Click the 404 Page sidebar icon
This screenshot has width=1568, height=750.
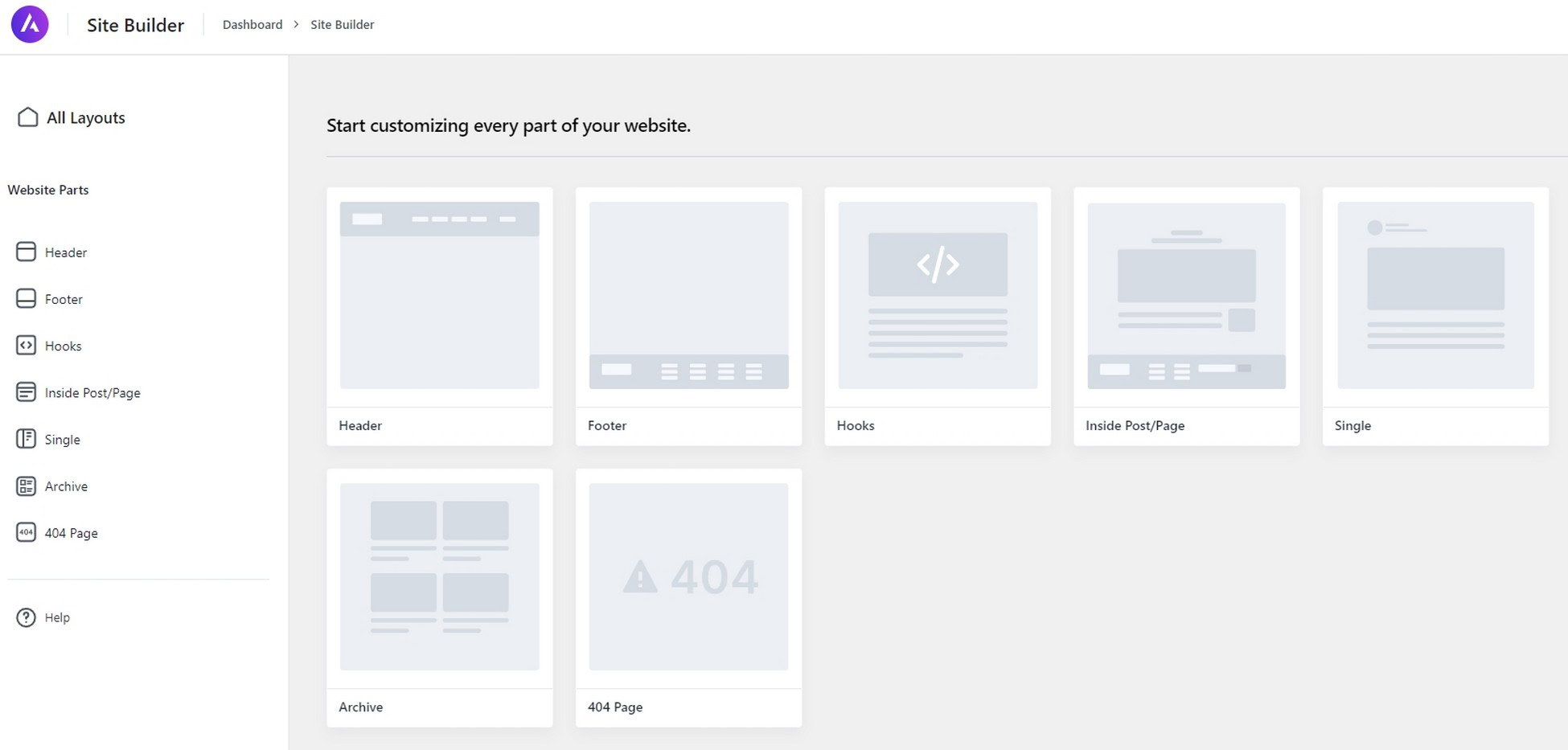tap(26, 532)
